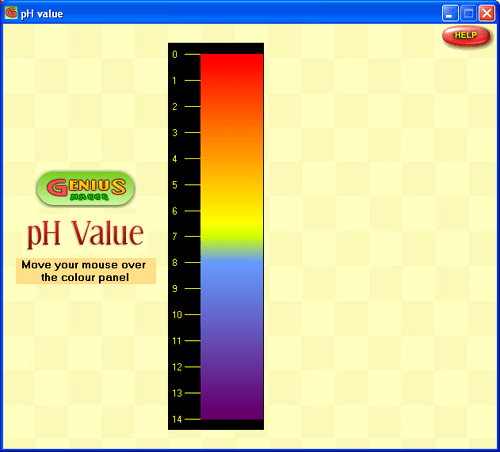Click the light blue band at pH 9 on the colour panel
500x452 pixels.
pyautogui.click(x=232, y=289)
